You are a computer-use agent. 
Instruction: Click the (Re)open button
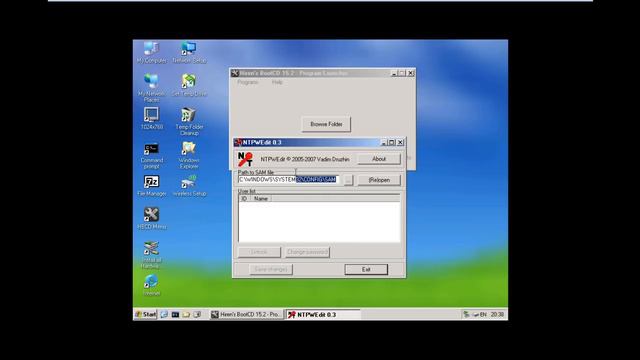click(x=379, y=180)
